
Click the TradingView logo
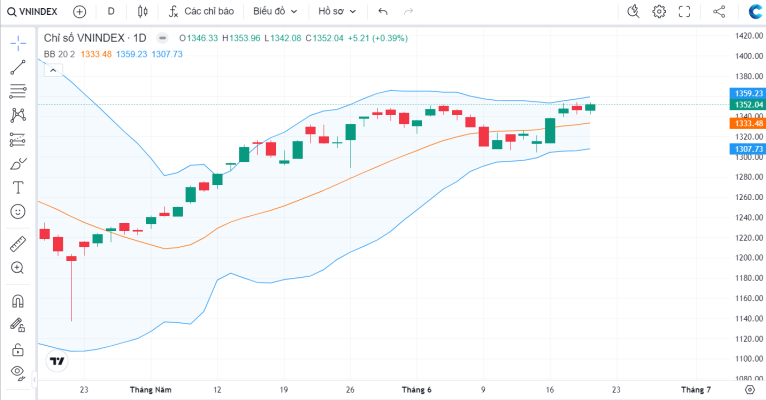[57, 361]
